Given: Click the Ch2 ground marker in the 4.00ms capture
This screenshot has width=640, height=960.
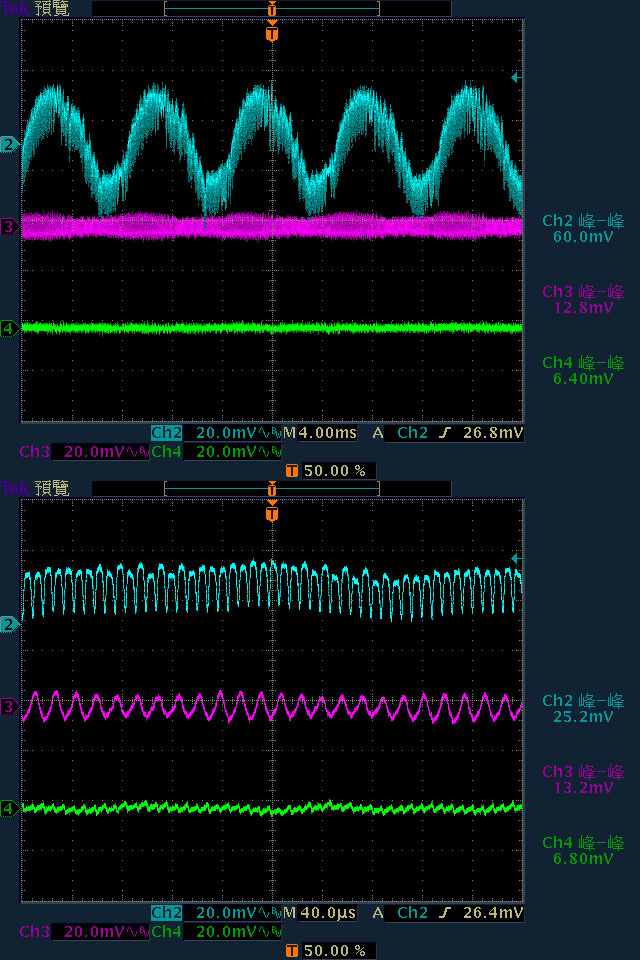Looking at the screenshot, I should point(9,144).
